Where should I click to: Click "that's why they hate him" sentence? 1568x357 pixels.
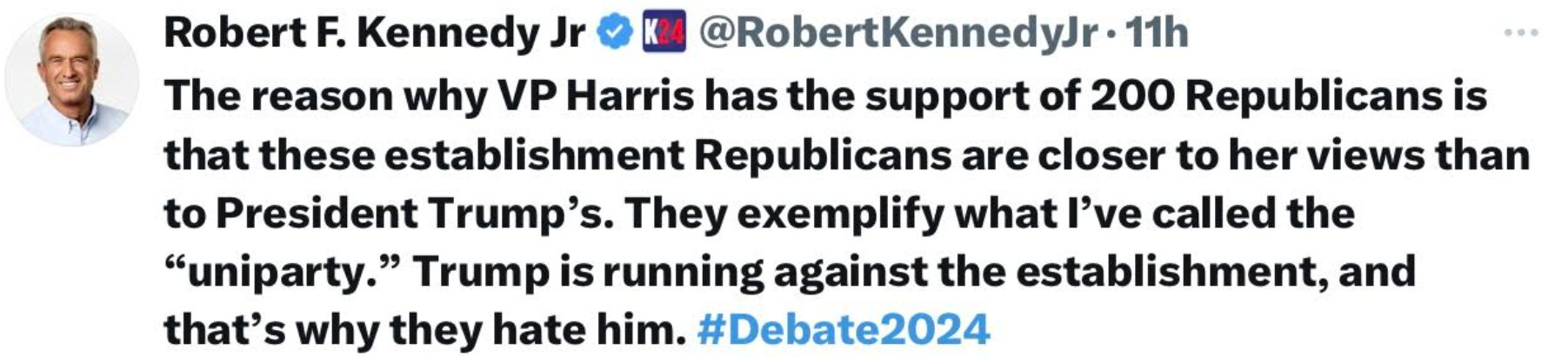click(x=420, y=330)
